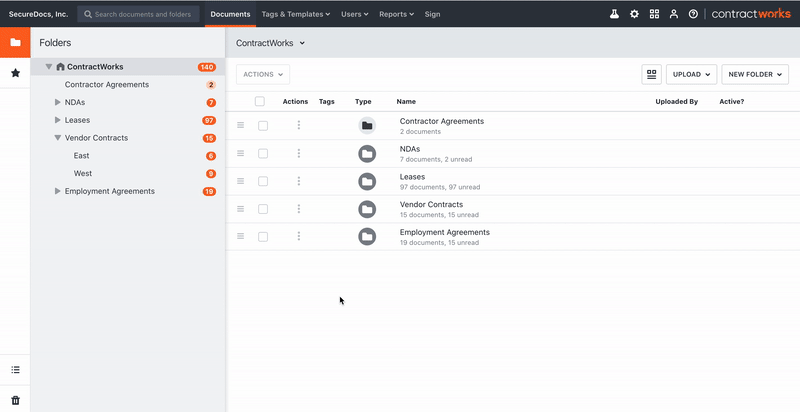The width and height of the screenshot is (800, 412).
Task: Expand the NDAs folder in tree
Action: click(x=58, y=102)
